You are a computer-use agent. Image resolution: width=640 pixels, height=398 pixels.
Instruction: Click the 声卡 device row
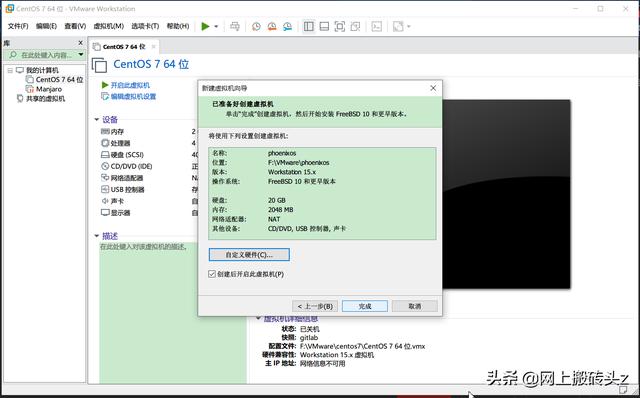coord(112,201)
